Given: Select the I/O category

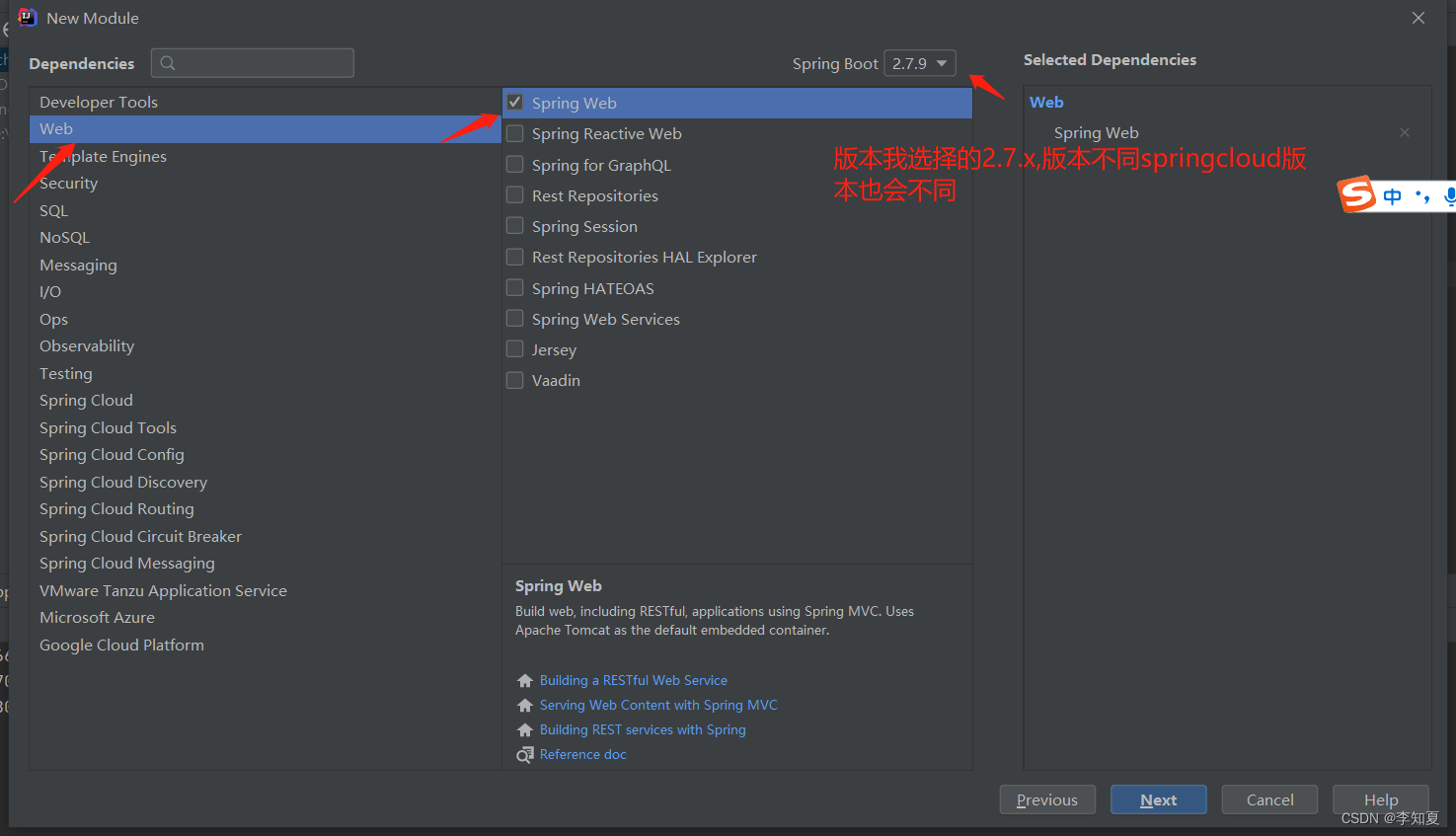Looking at the screenshot, I should (x=266, y=292).
